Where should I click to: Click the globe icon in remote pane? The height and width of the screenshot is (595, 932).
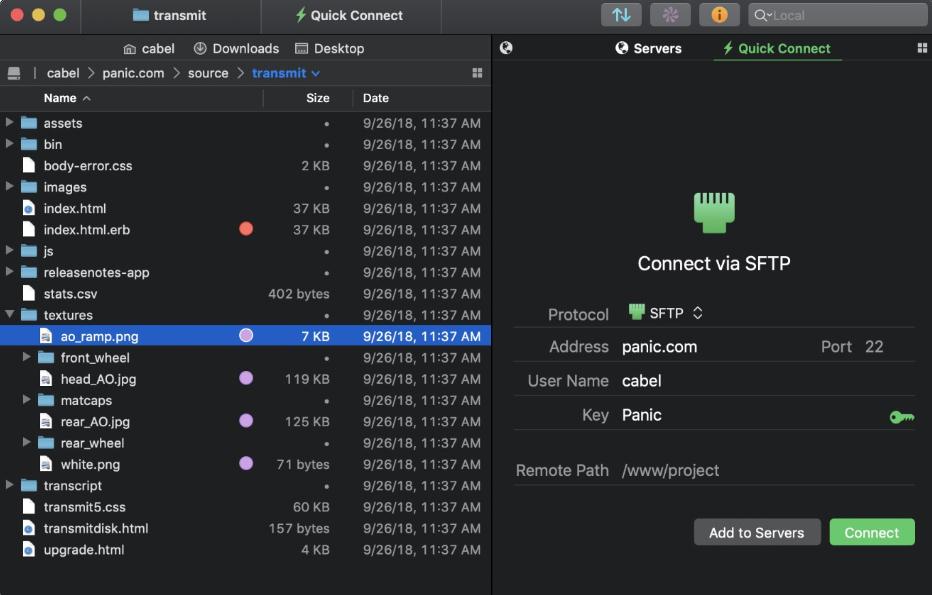pos(506,48)
